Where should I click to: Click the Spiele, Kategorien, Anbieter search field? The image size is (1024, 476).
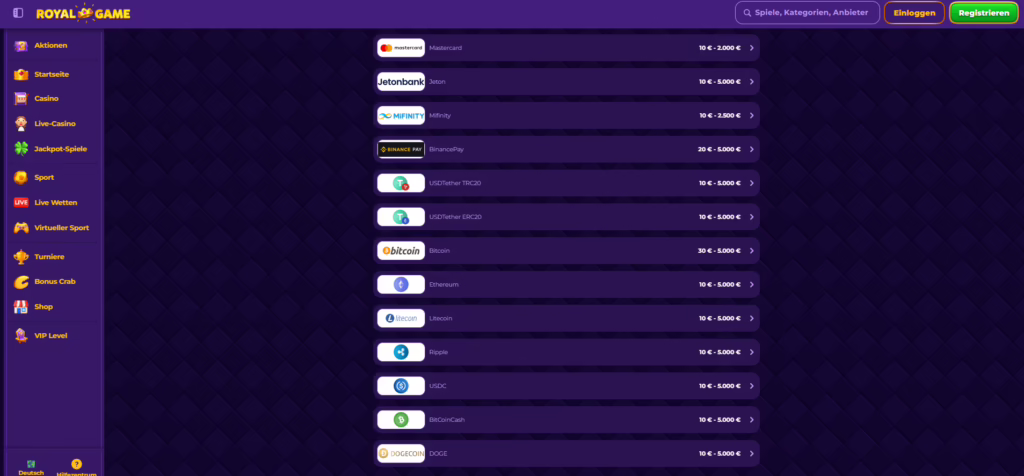(x=807, y=12)
